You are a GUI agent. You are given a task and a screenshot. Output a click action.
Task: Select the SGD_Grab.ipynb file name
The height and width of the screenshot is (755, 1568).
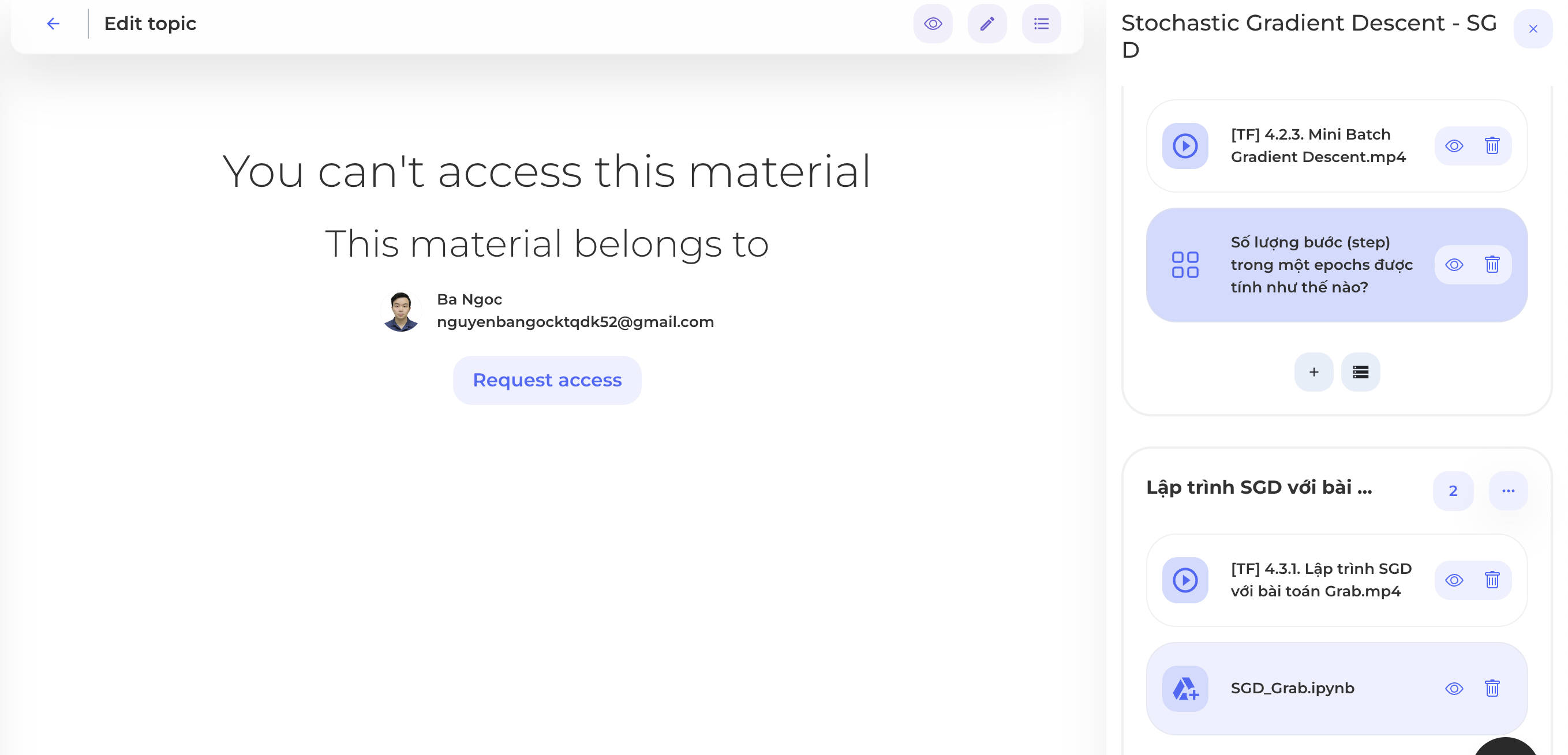[1292, 688]
